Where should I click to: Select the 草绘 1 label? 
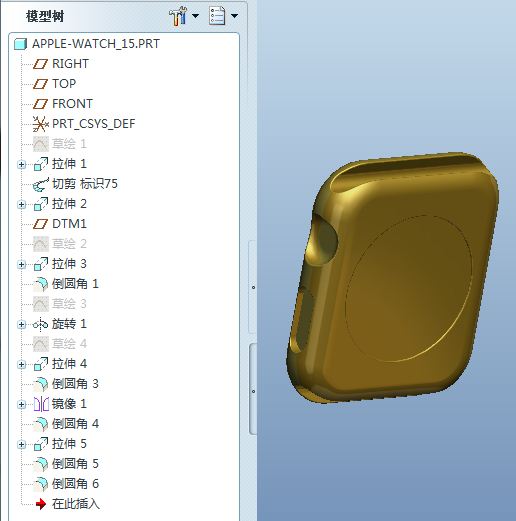[69, 144]
